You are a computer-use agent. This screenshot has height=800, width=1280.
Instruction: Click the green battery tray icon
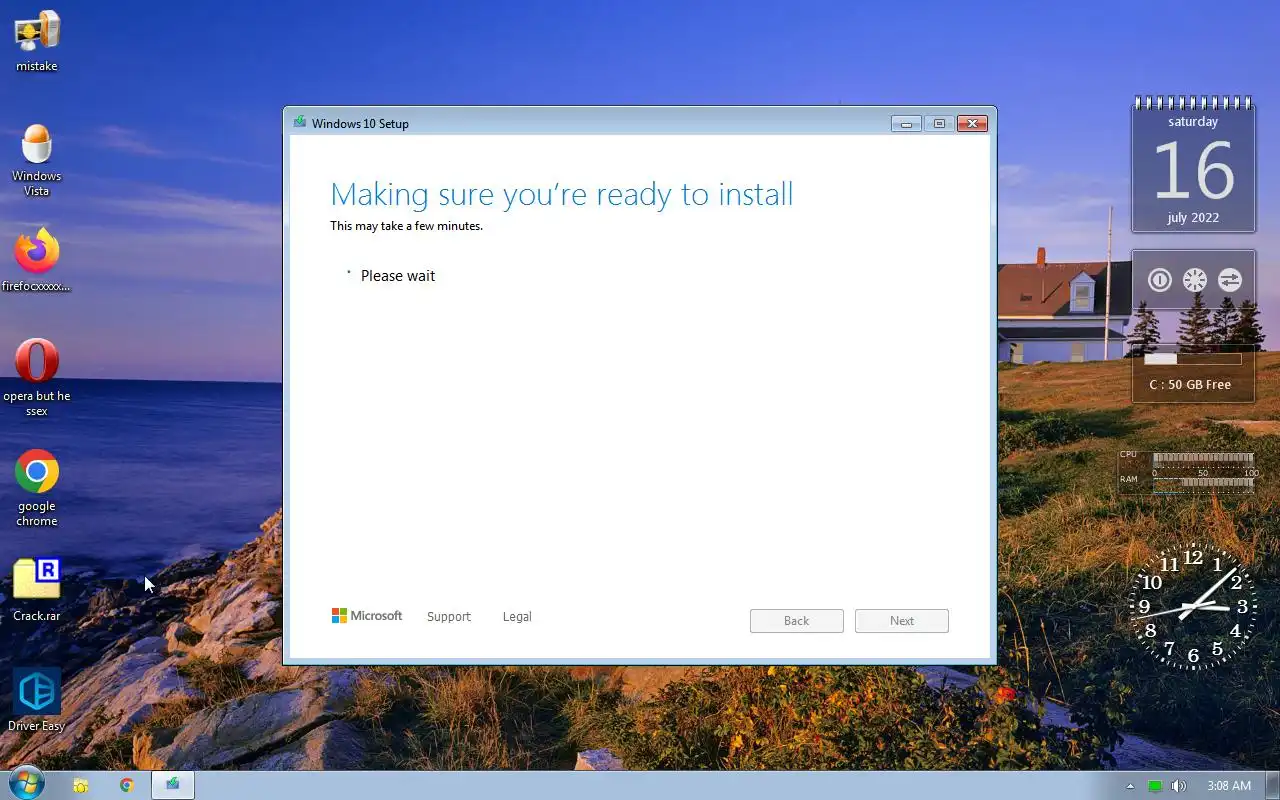tap(1155, 786)
